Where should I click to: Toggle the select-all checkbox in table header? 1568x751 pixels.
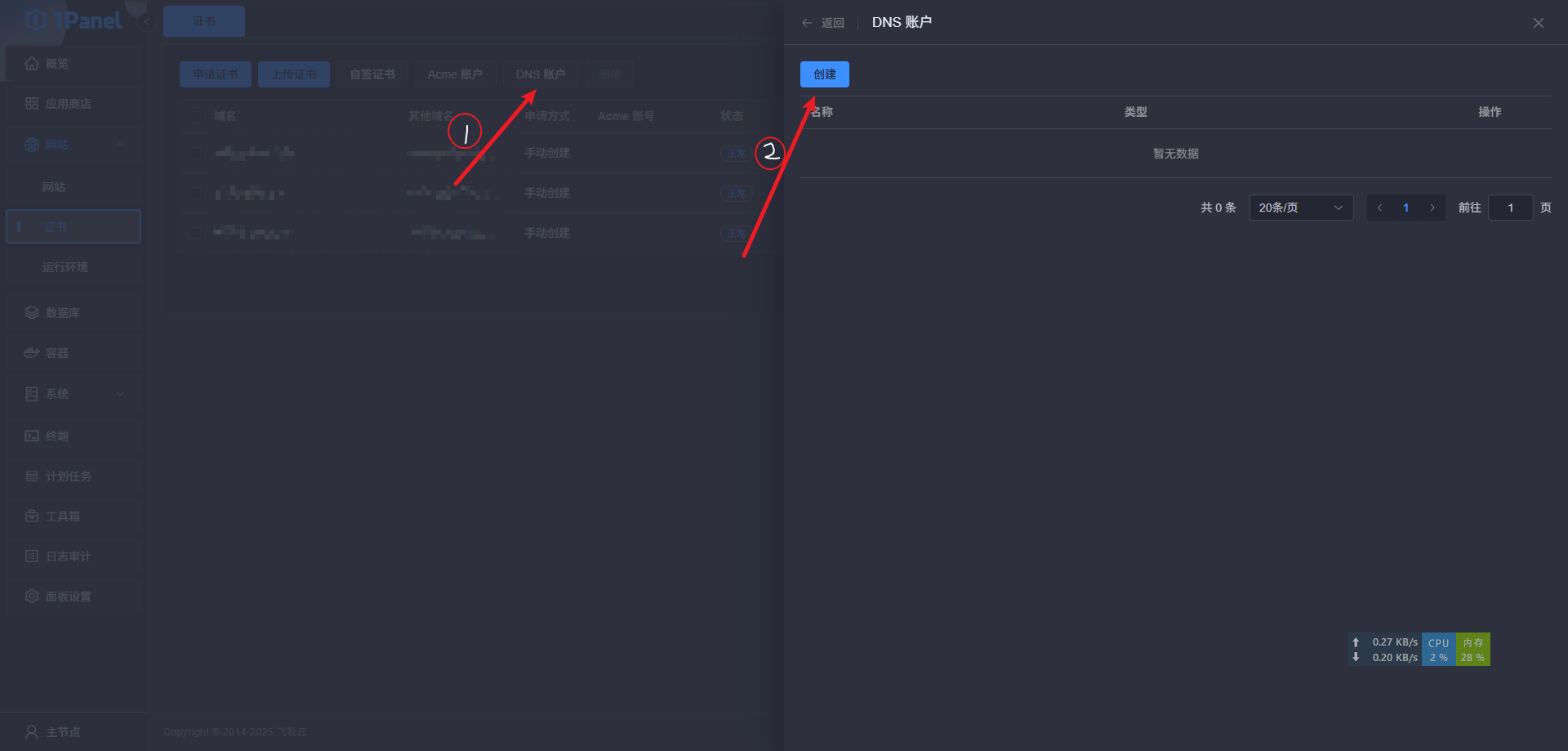[195, 117]
